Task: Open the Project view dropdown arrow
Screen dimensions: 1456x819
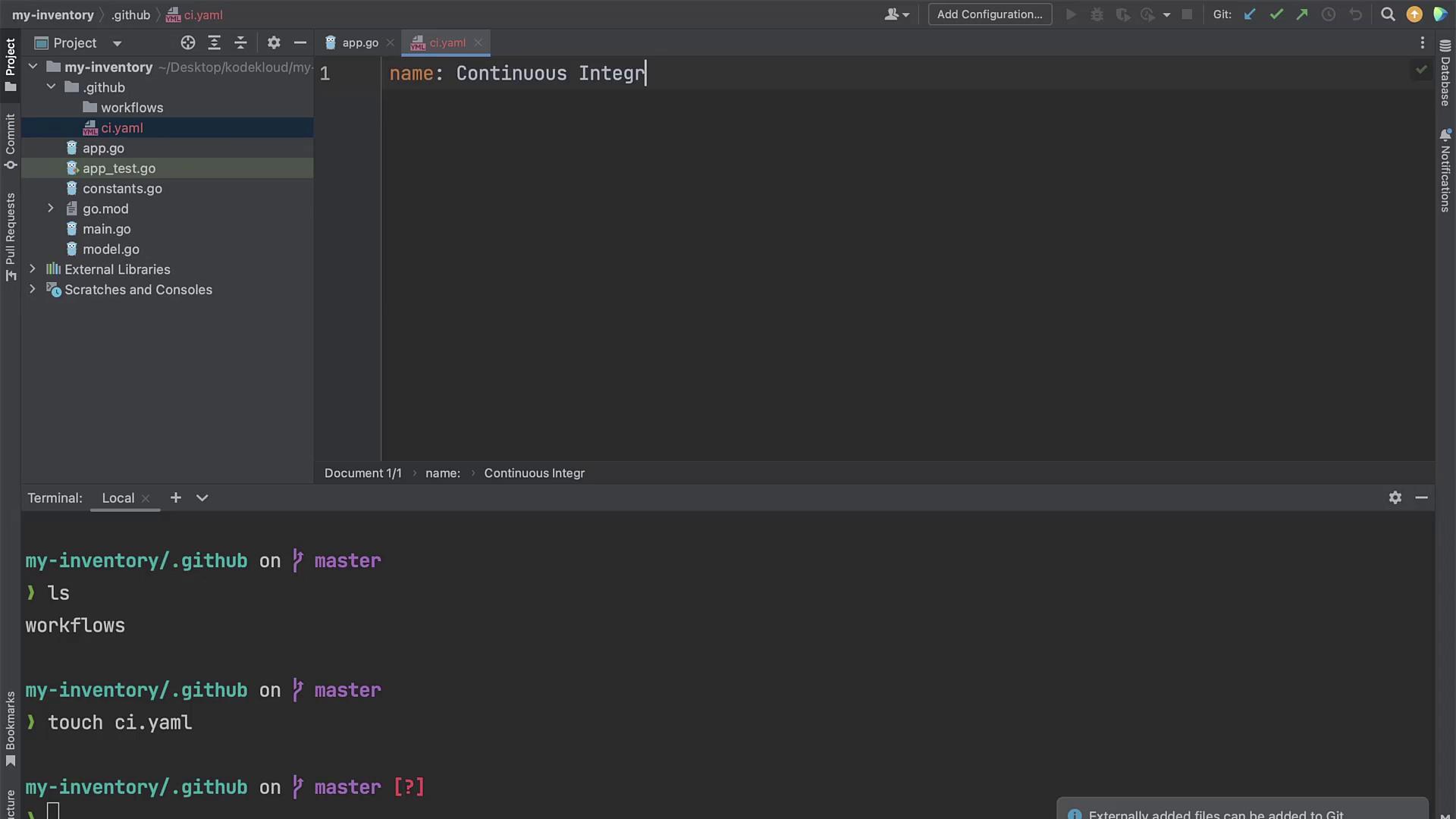Action: pyautogui.click(x=117, y=44)
